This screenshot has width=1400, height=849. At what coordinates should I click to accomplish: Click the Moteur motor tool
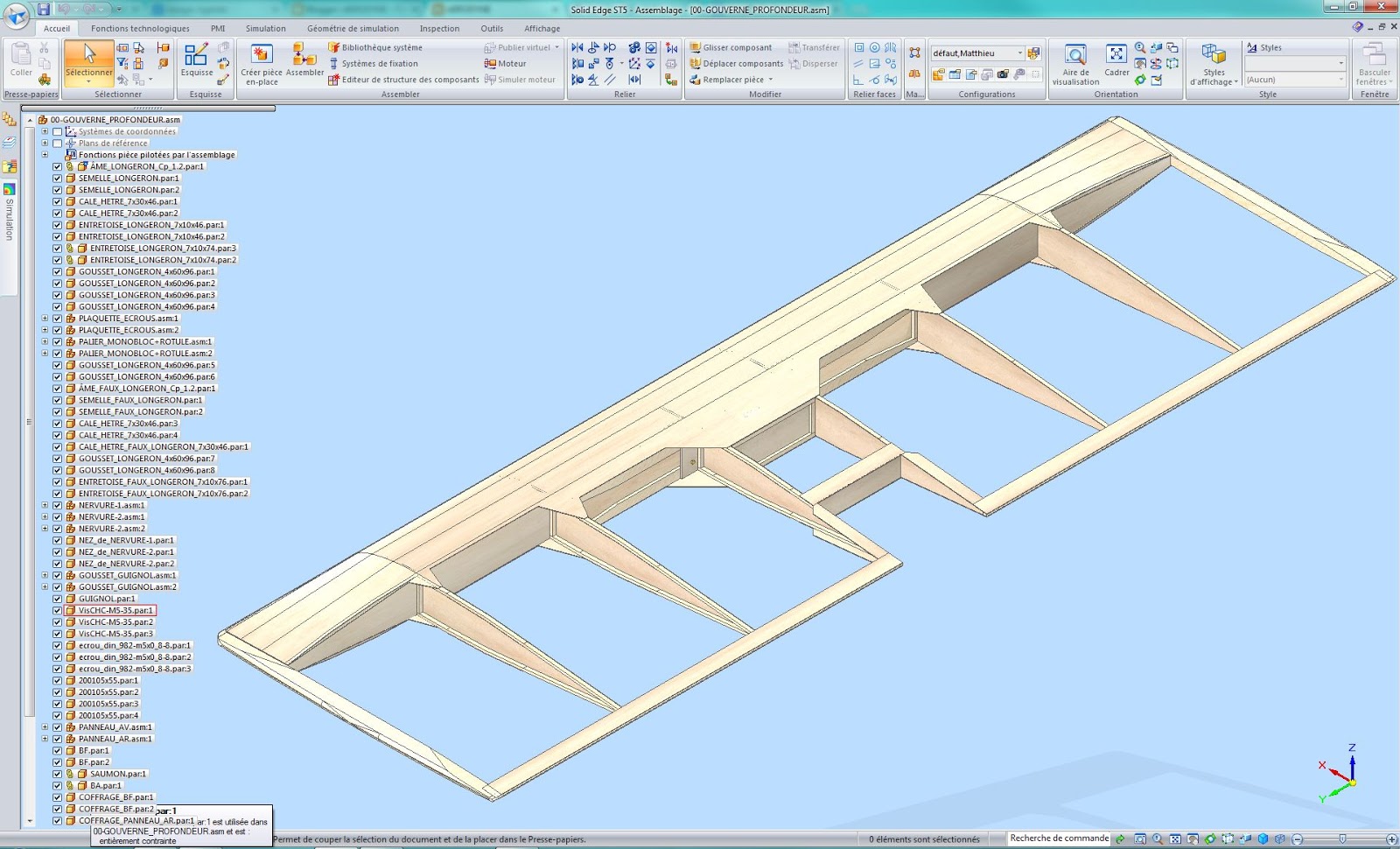506,63
